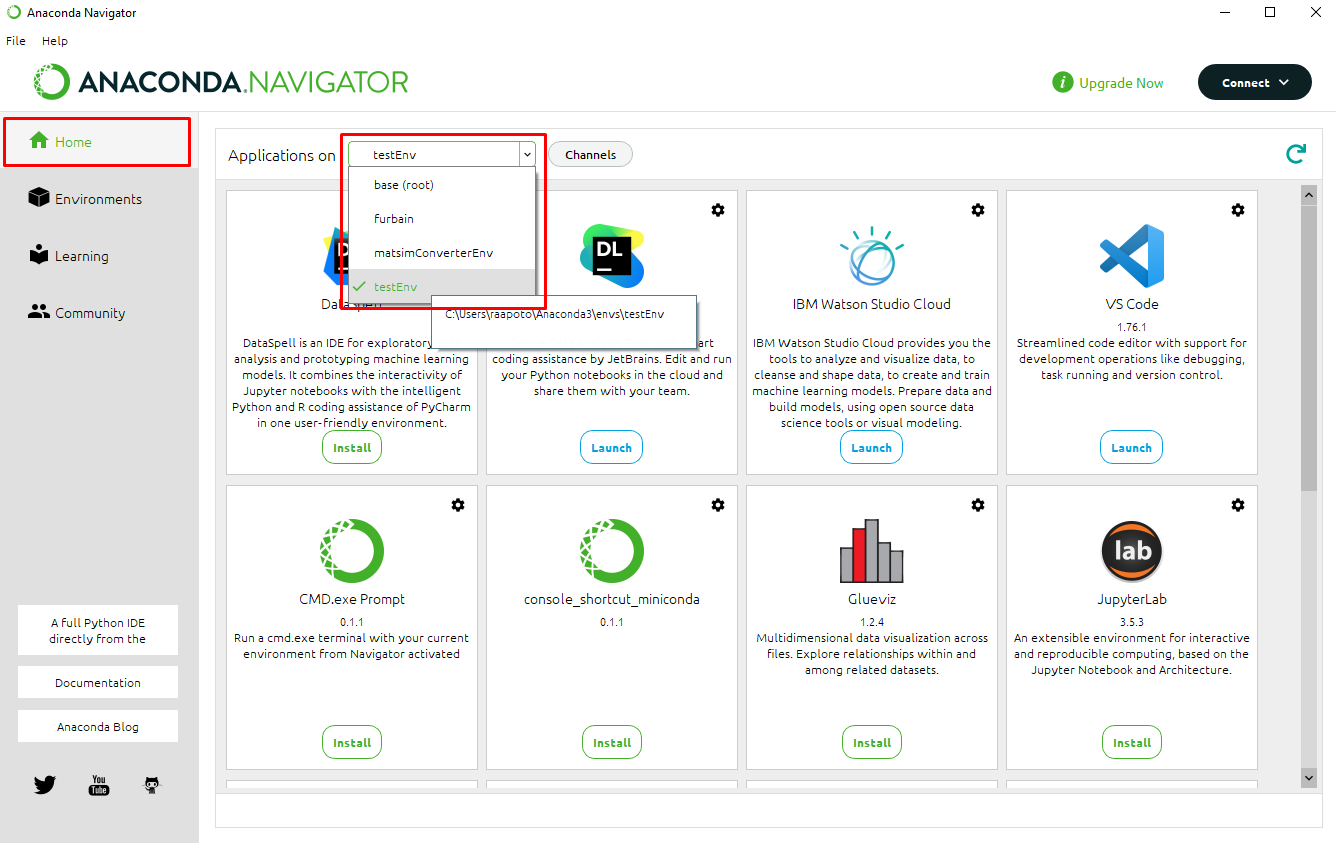The image size is (1336, 843).
Task: Open Anaconda GitHub page icon
Action: click(152, 785)
